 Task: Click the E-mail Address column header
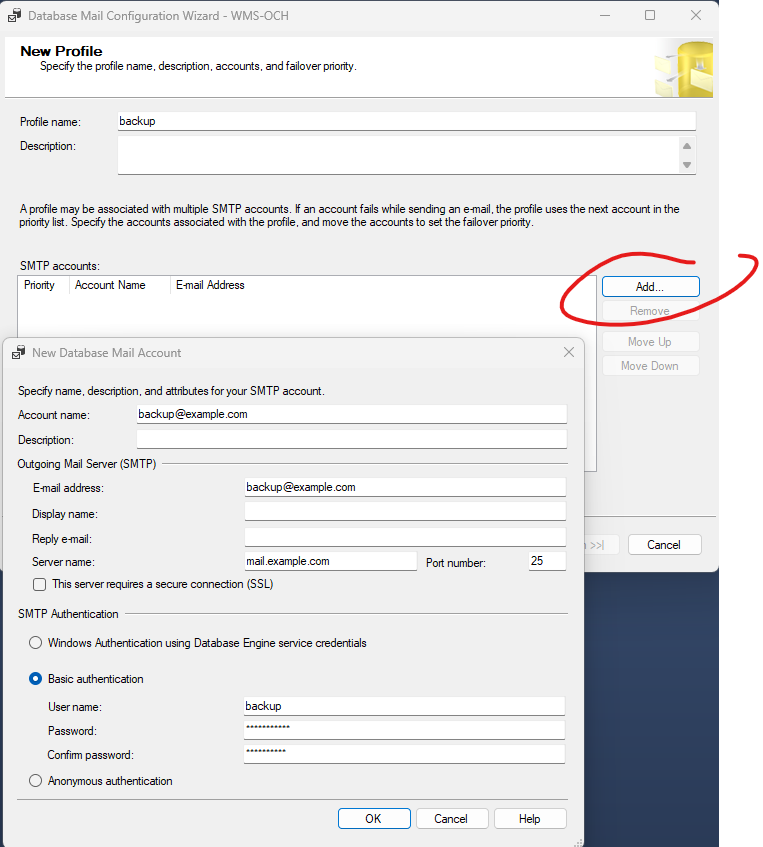[210, 286]
